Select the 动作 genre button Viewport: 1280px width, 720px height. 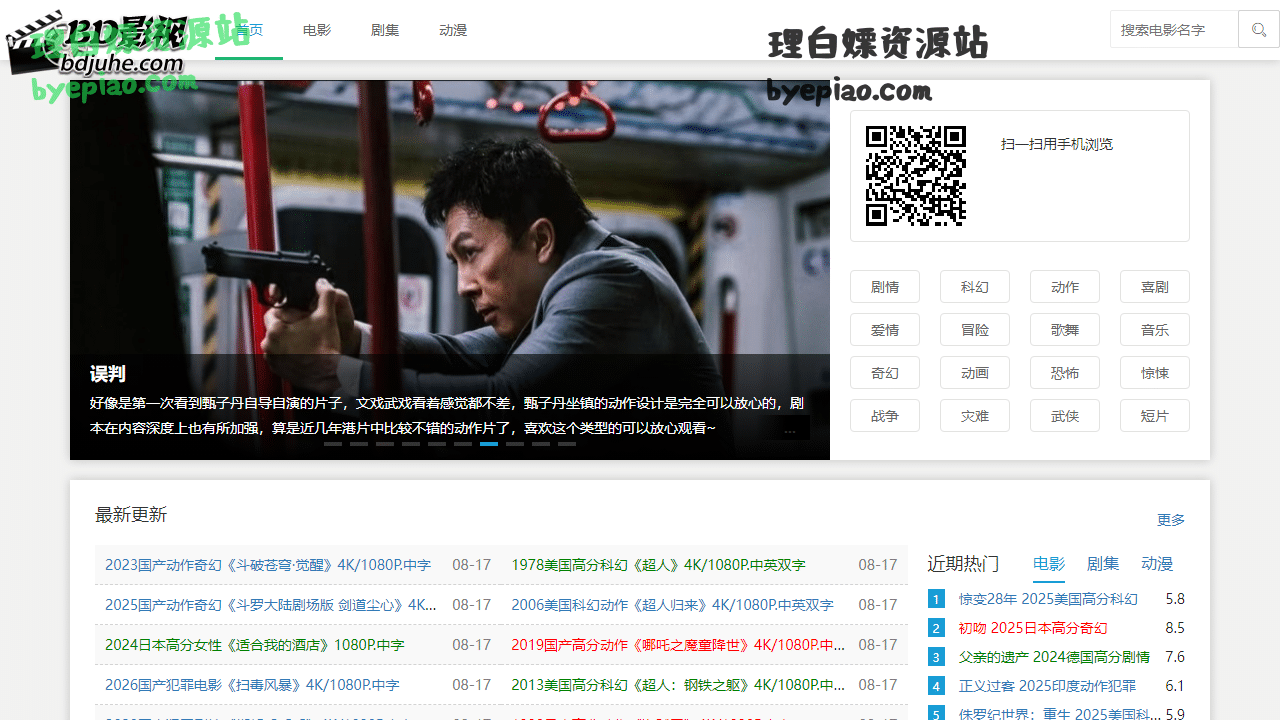pos(1065,287)
